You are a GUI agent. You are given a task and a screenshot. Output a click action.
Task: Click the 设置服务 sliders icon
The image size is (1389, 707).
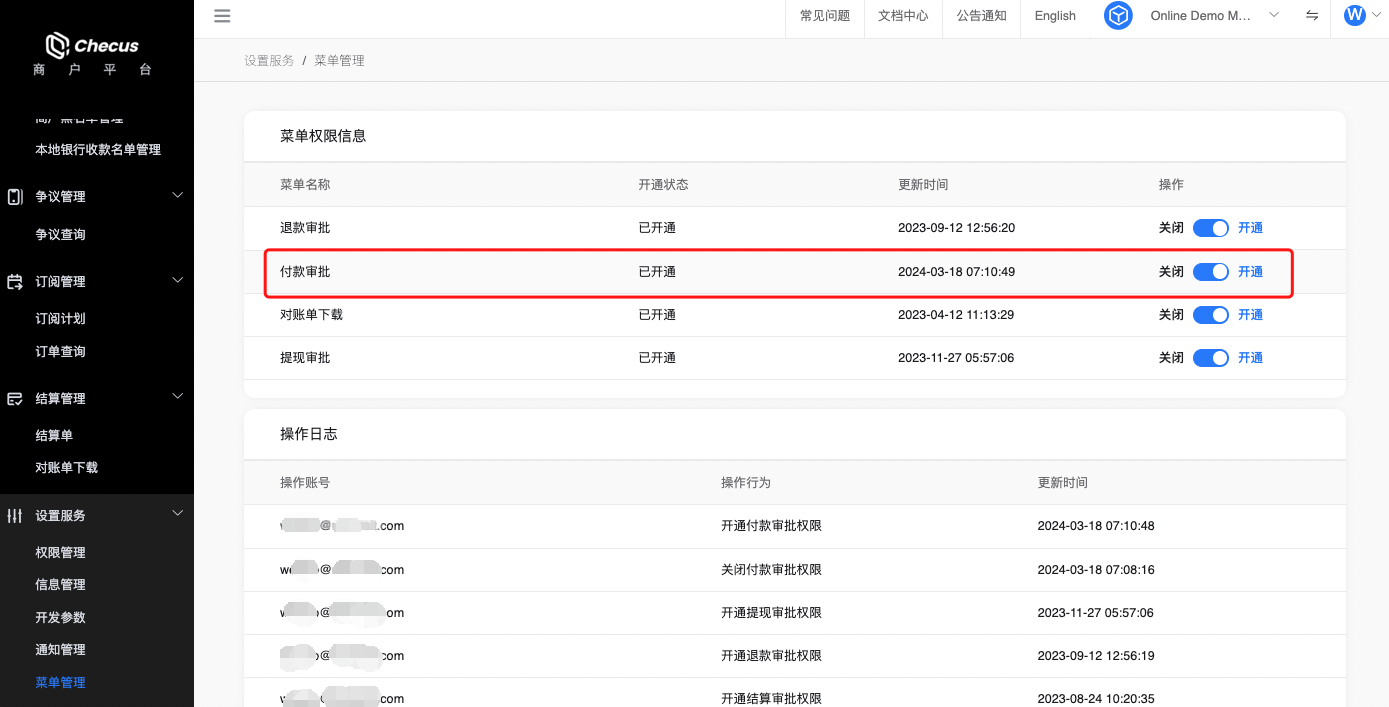[x=15, y=516]
